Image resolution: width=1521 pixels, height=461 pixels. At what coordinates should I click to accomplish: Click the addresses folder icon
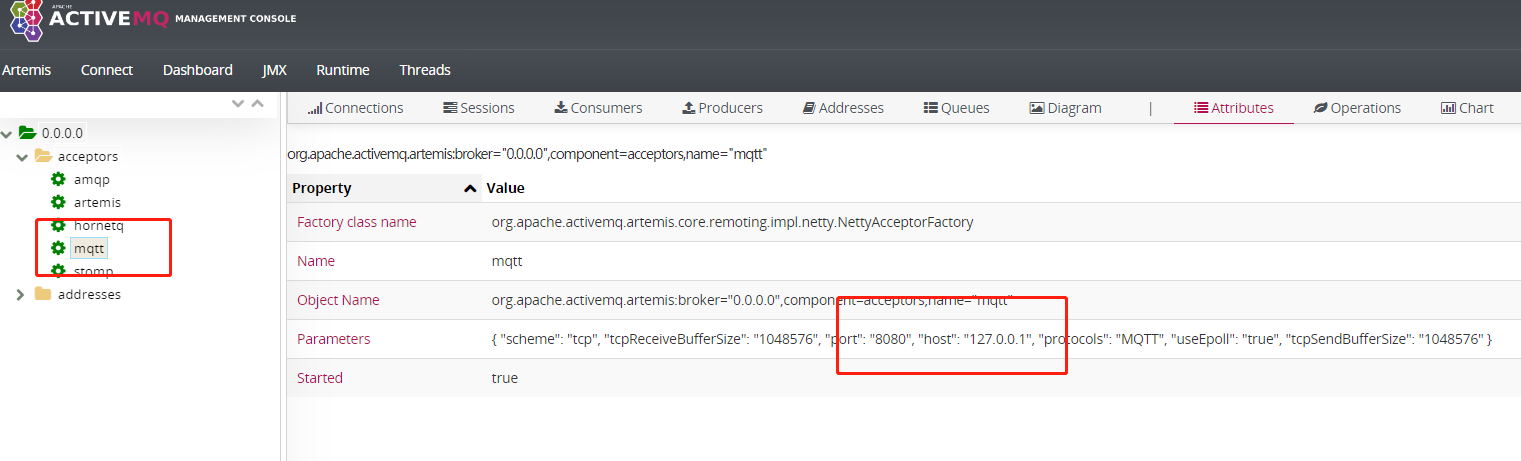[x=42, y=294]
